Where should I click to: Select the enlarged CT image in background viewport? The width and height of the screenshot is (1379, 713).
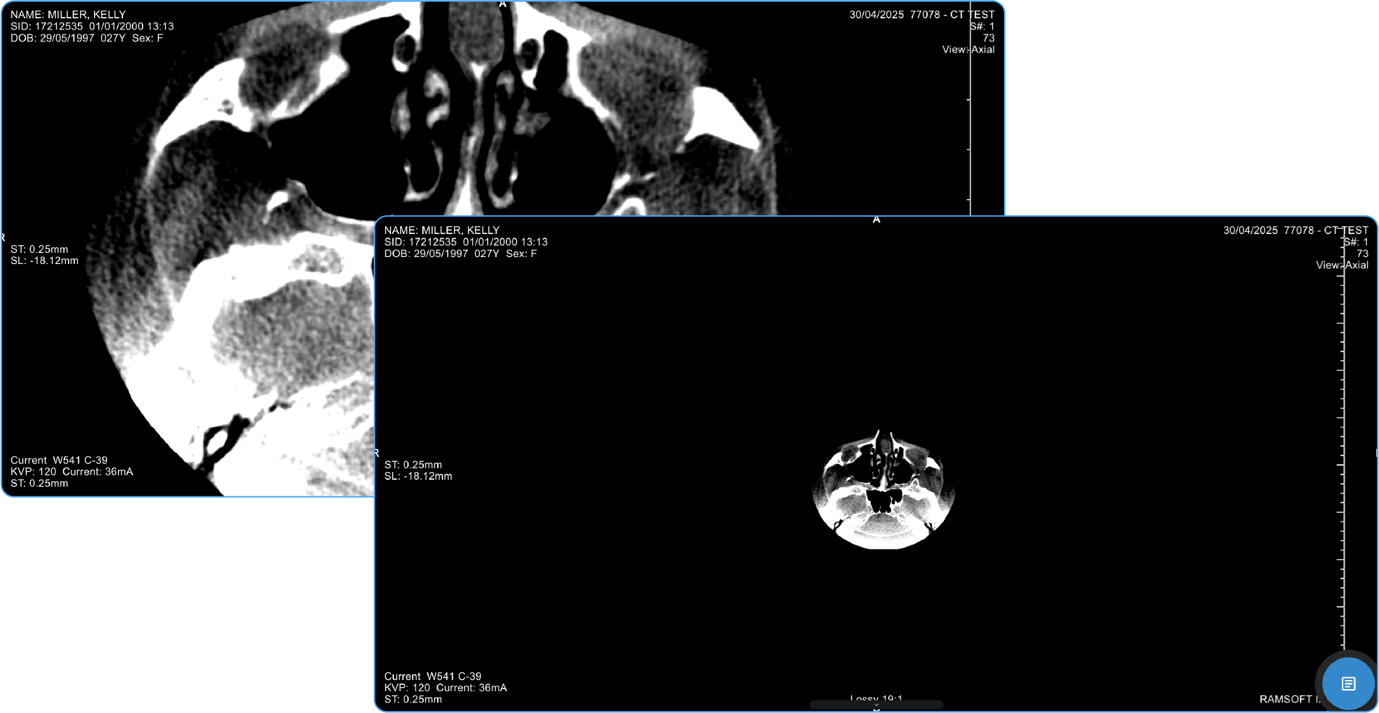[250, 300]
